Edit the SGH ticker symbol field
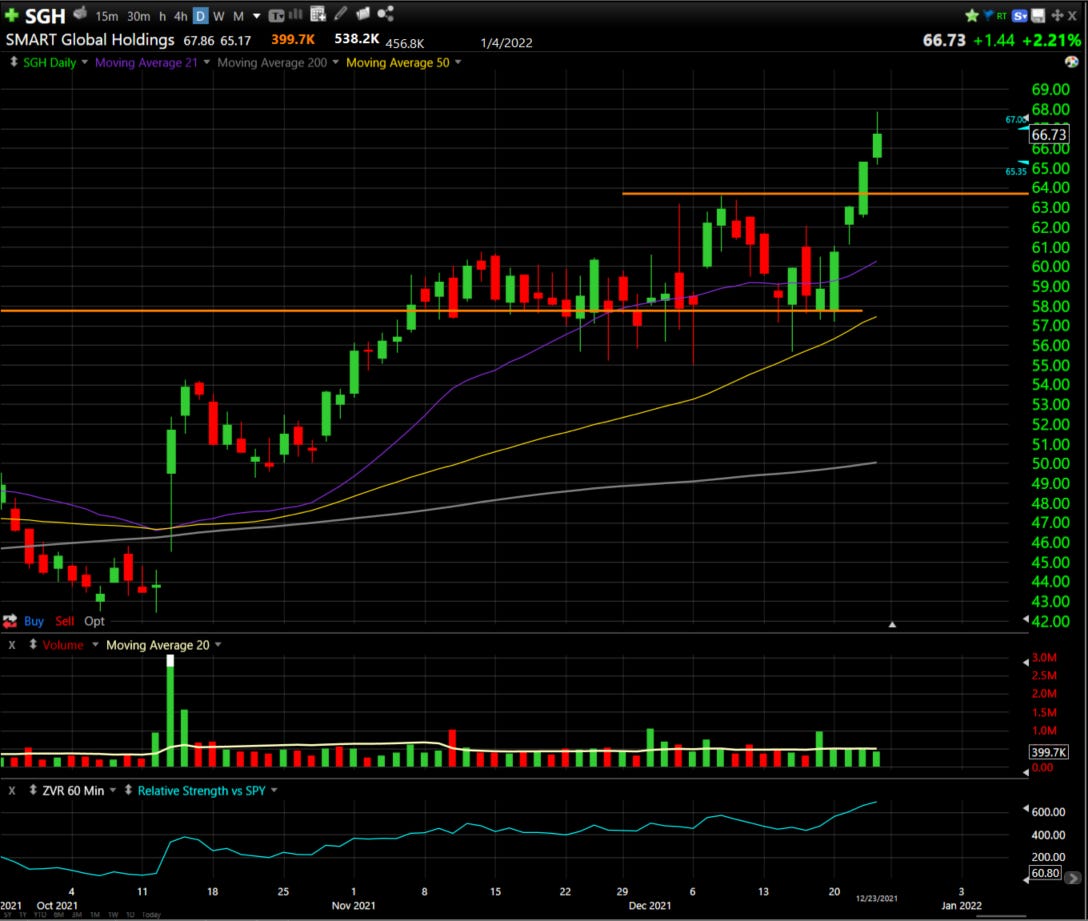1088x921 pixels. pyautogui.click(x=45, y=15)
